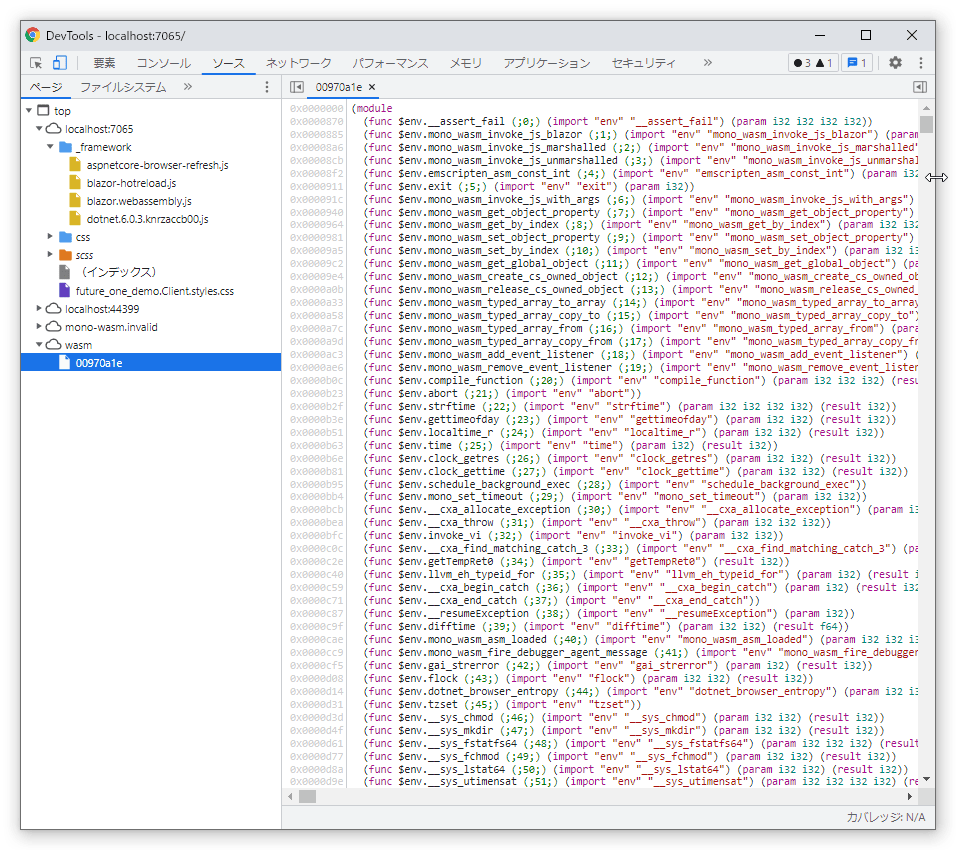Open the (インデックス) document
Screen dimensions: 956x850
pos(119,273)
